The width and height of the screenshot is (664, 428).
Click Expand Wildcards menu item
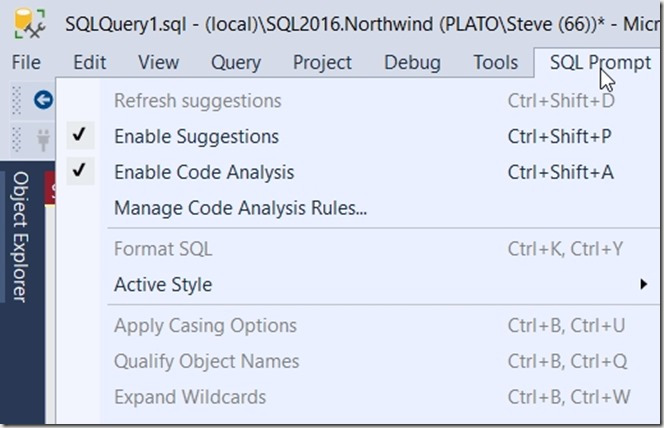(190, 397)
